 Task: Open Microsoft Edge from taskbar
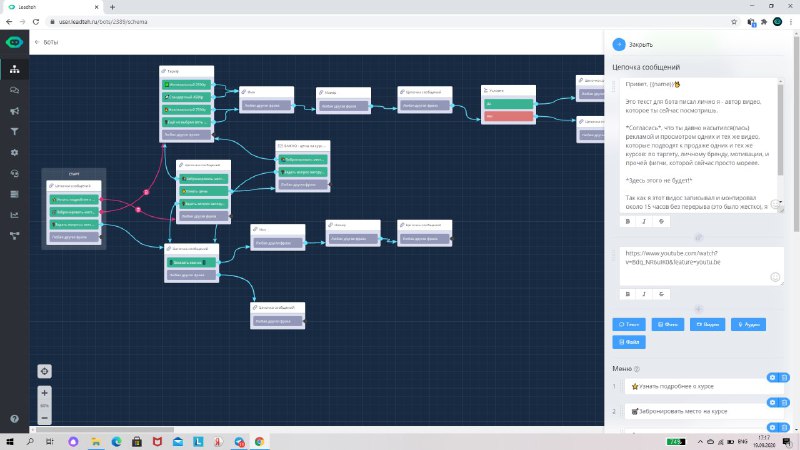pos(116,441)
